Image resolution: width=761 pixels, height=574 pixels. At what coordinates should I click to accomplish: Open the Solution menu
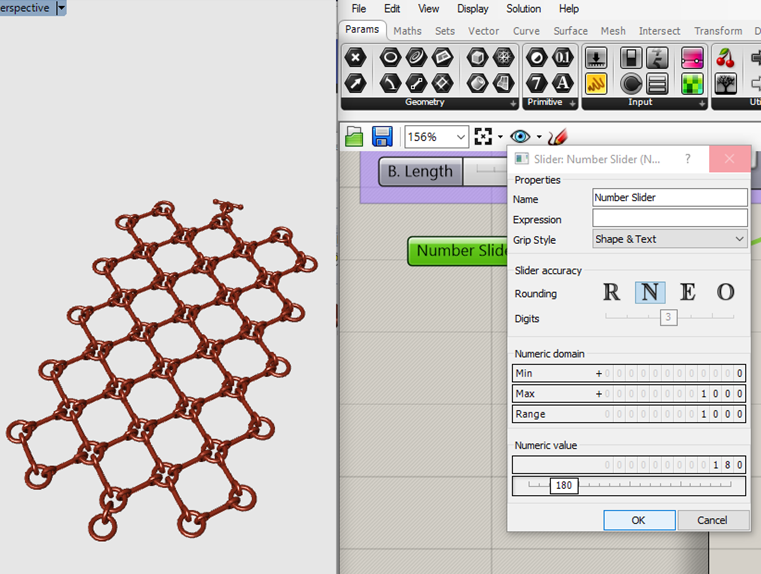click(523, 9)
